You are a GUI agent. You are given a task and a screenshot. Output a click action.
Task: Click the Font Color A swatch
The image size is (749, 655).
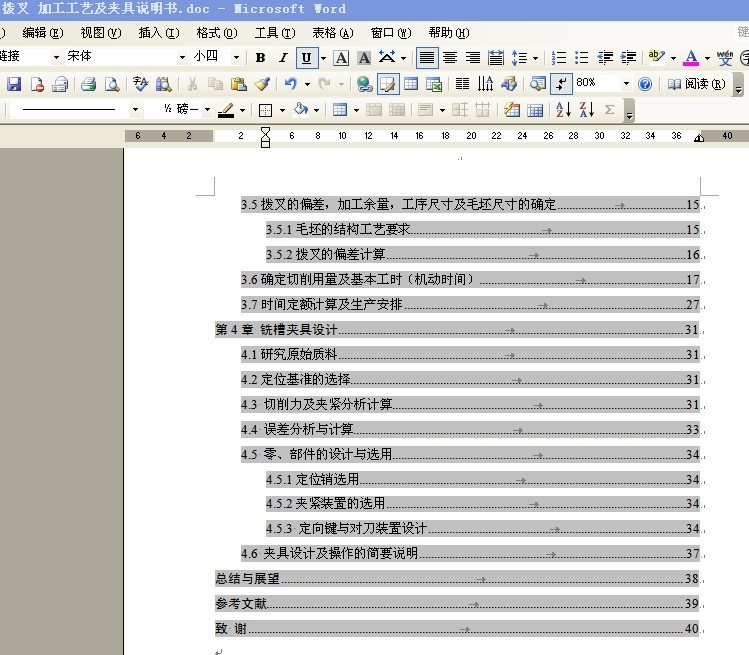[x=691, y=58]
